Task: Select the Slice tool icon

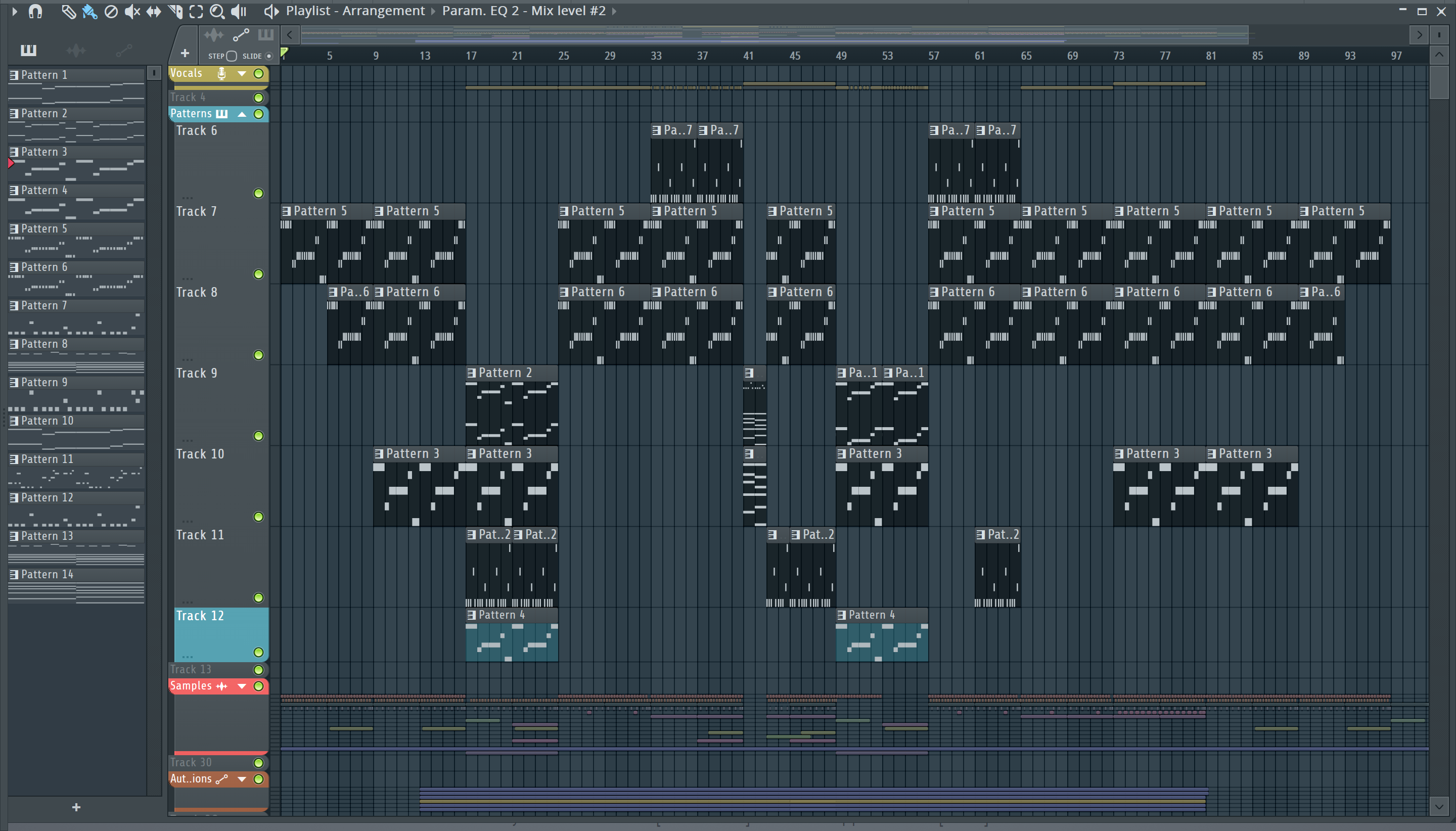Action: tap(175, 12)
